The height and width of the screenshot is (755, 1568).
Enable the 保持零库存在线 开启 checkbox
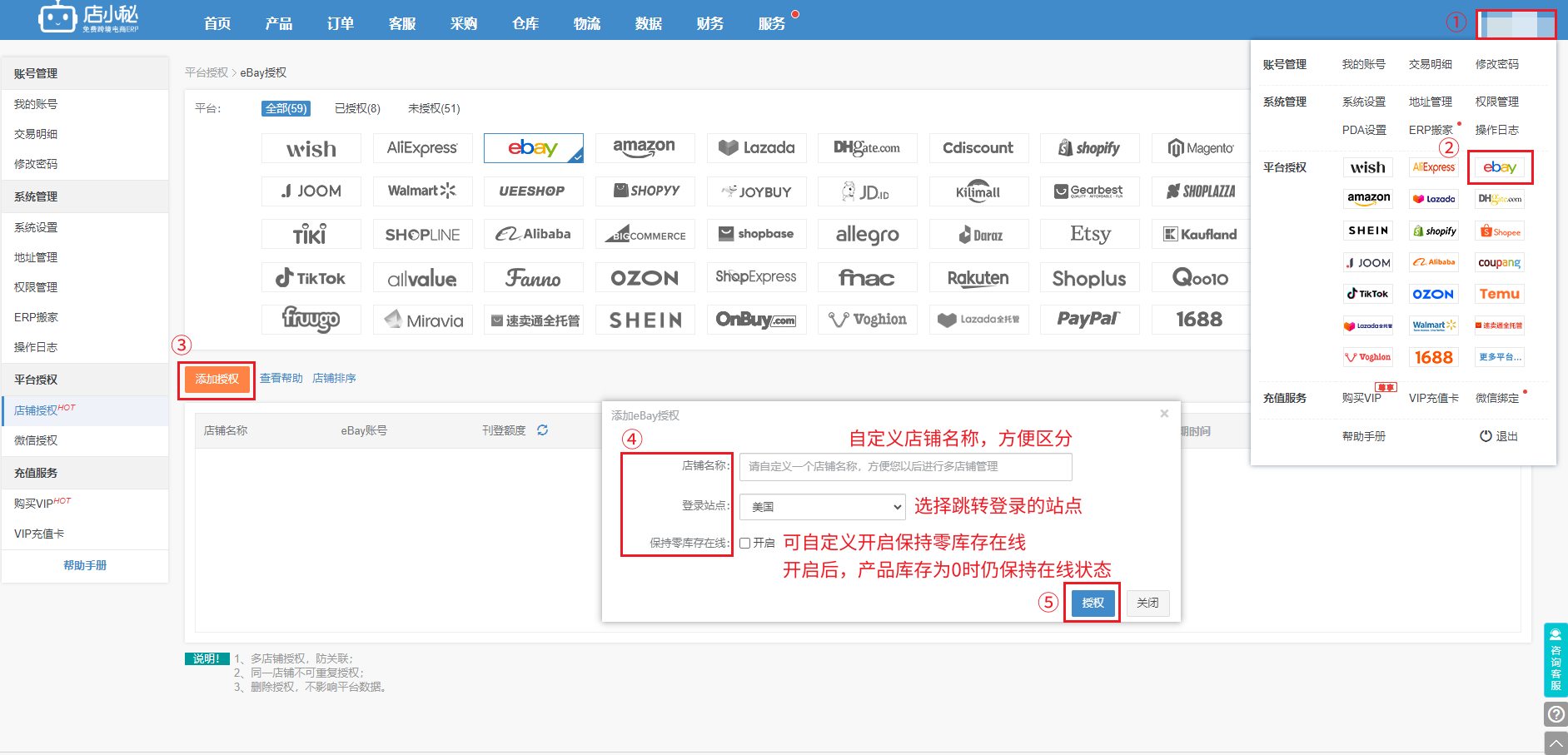coord(745,543)
